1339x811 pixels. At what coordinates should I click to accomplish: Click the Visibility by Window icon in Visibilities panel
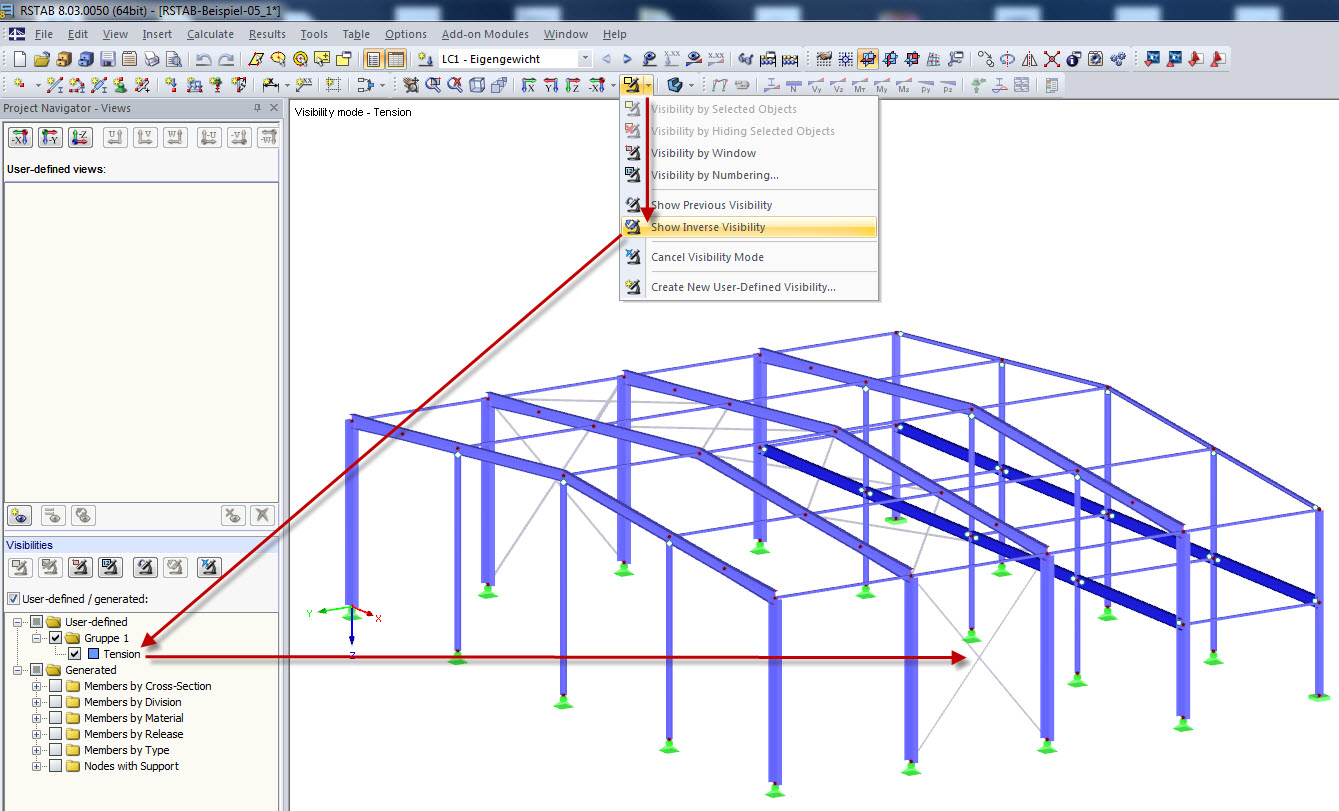click(x=80, y=568)
